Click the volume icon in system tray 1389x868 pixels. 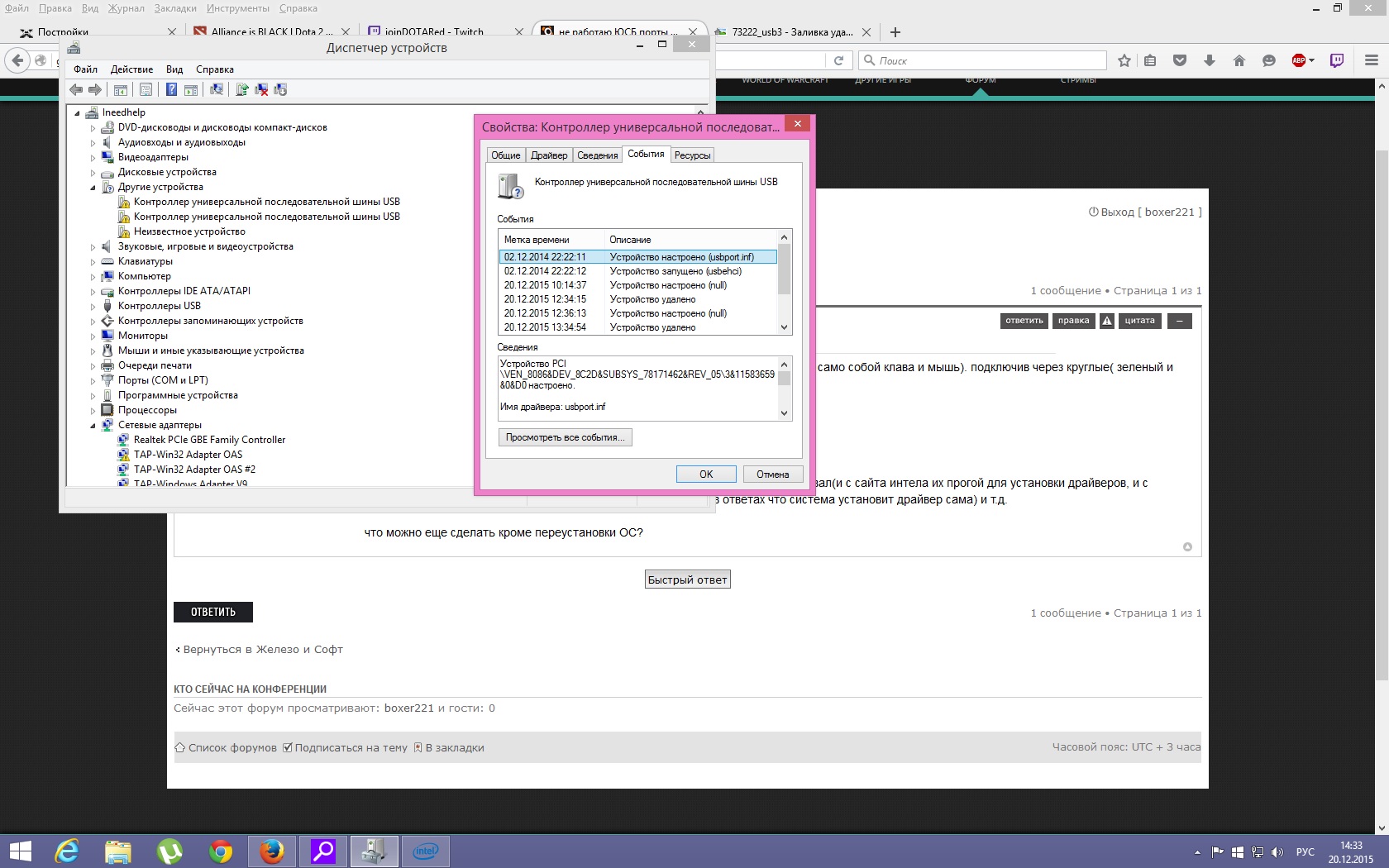tap(1277, 851)
